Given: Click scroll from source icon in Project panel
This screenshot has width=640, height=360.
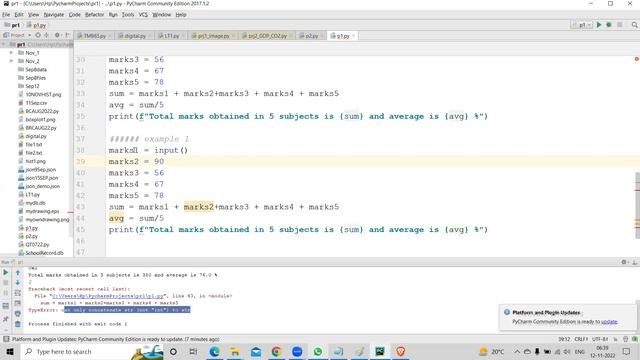Looking at the screenshot, I should pyautogui.click(x=38, y=35).
